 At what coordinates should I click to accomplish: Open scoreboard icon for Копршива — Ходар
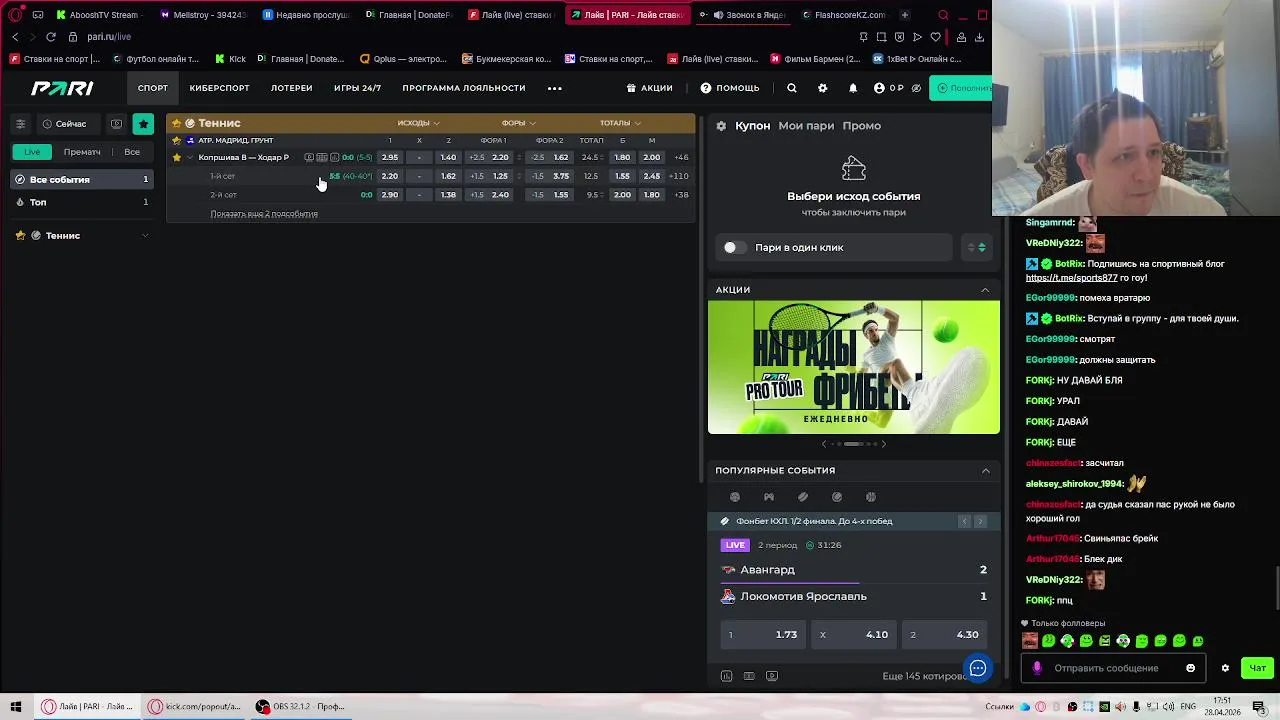322,157
